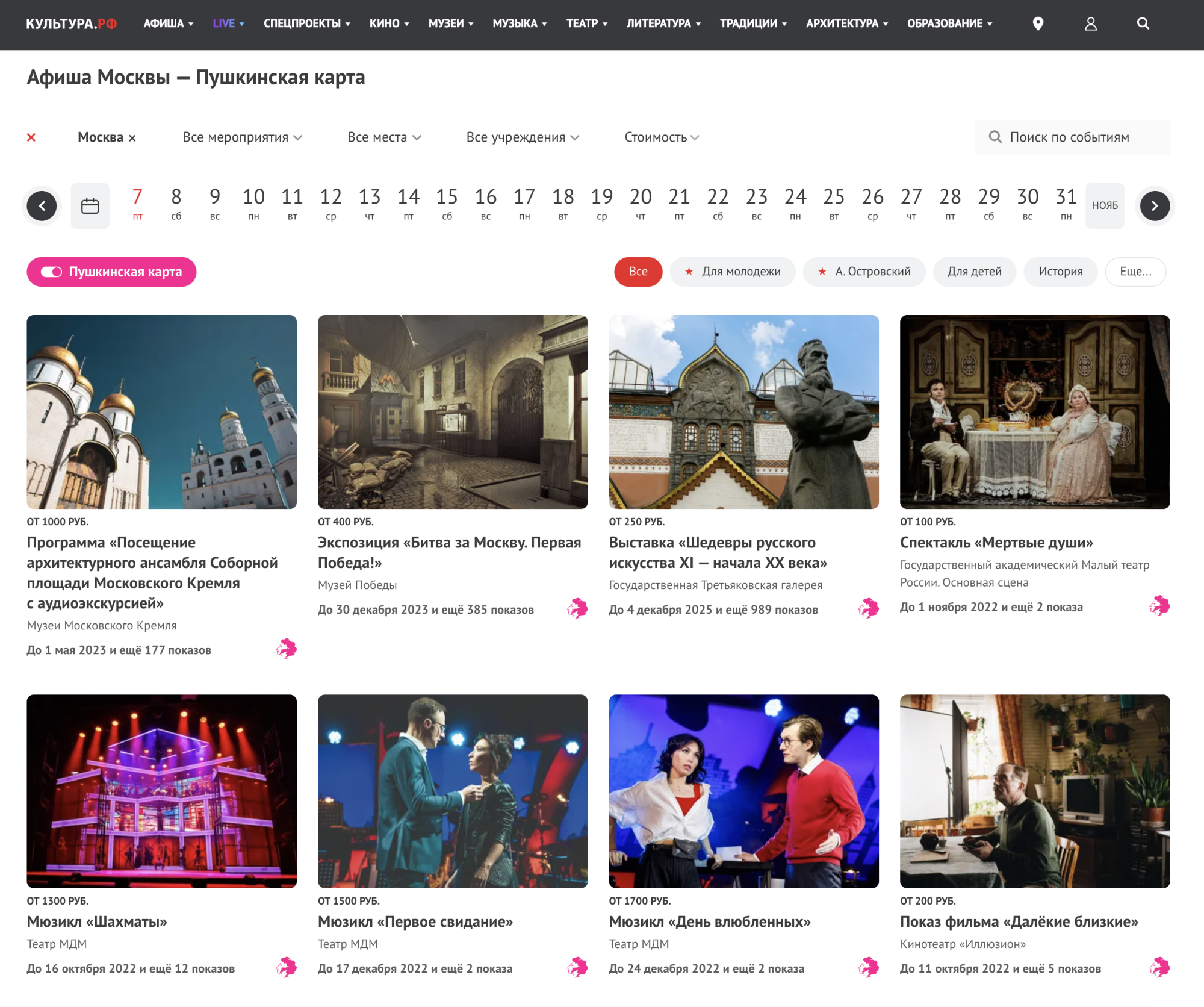Viewport: 1204px width, 1007px height.
Task: Open the header search magnifier icon
Action: click(x=1143, y=23)
